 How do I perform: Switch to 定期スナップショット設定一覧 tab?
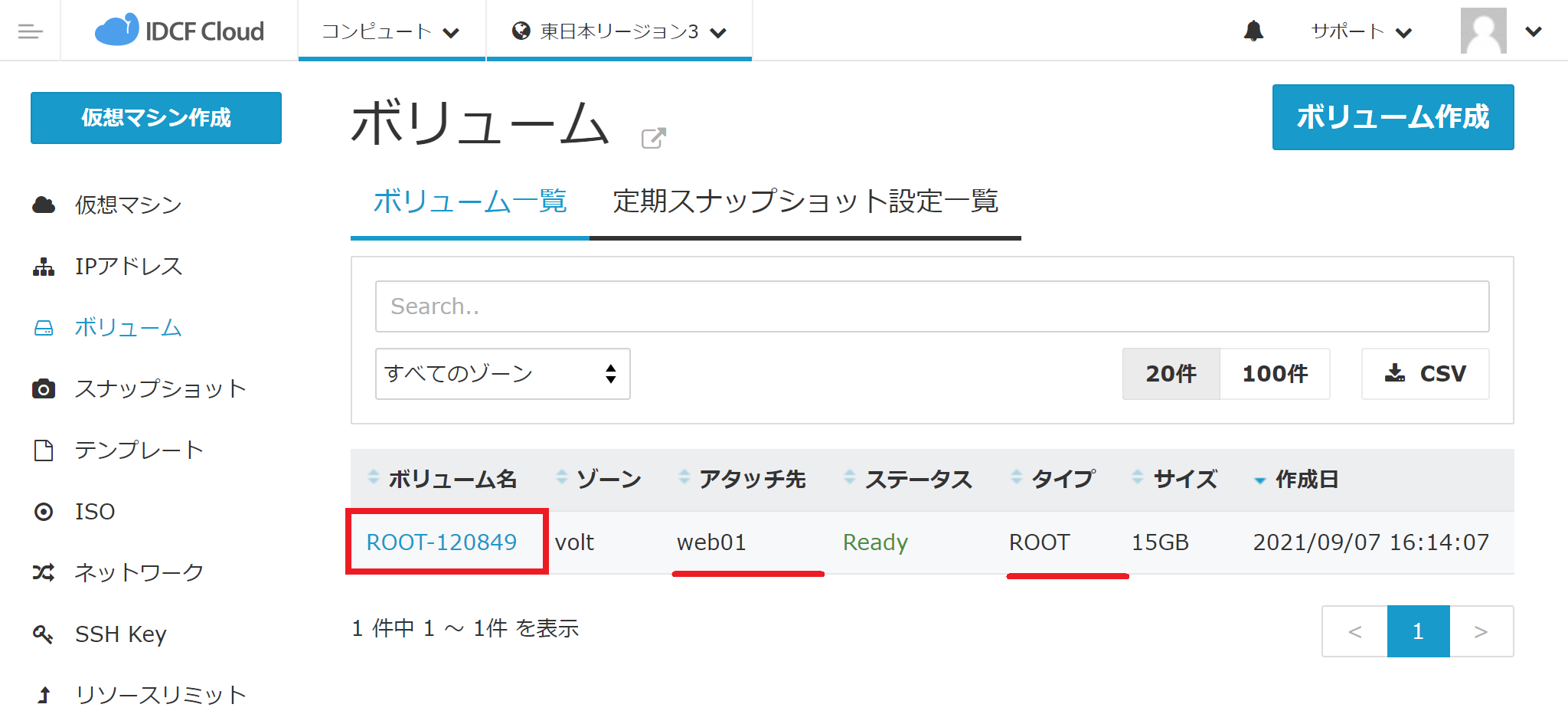(x=805, y=201)
